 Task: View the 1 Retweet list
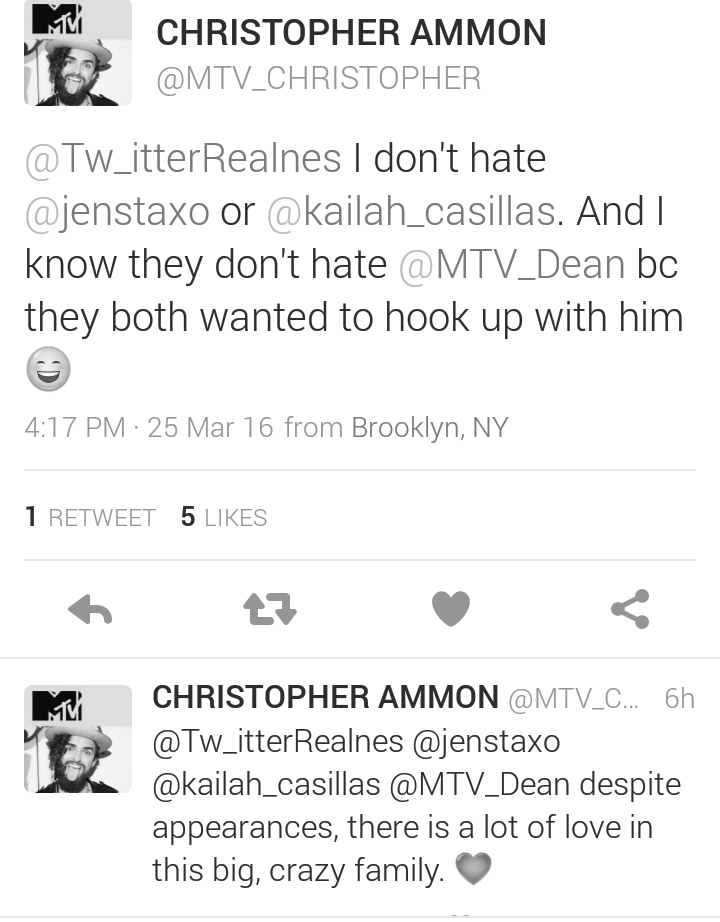[90, 517]
